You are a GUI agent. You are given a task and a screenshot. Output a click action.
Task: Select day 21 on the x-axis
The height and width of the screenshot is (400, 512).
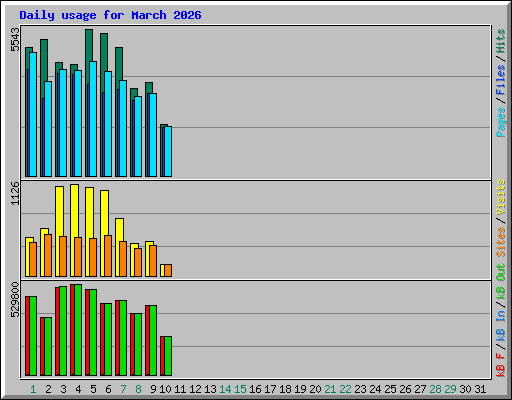click(330, 389)
